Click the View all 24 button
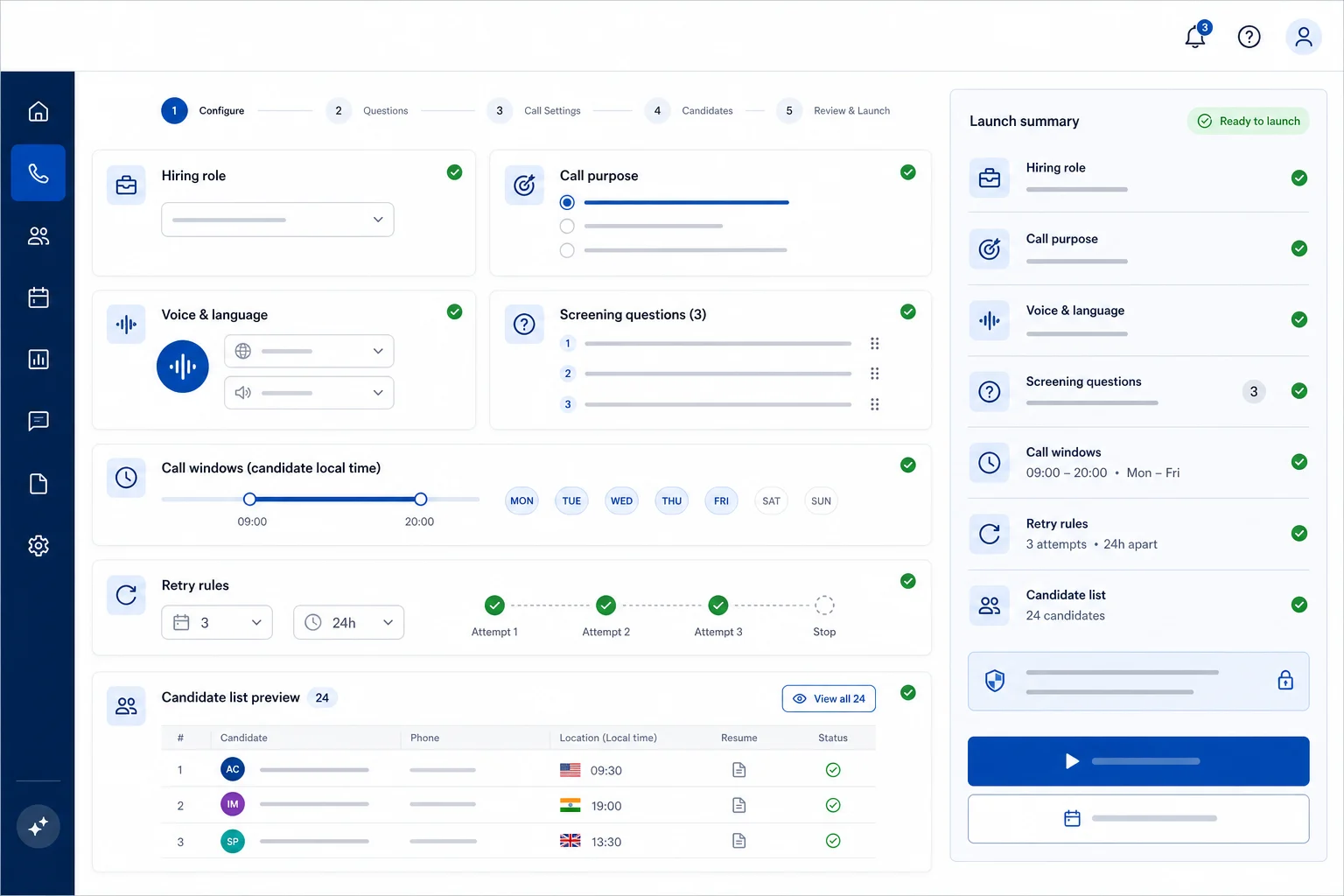The height and width of the screenshot is (896, 1344). (829, 698)
